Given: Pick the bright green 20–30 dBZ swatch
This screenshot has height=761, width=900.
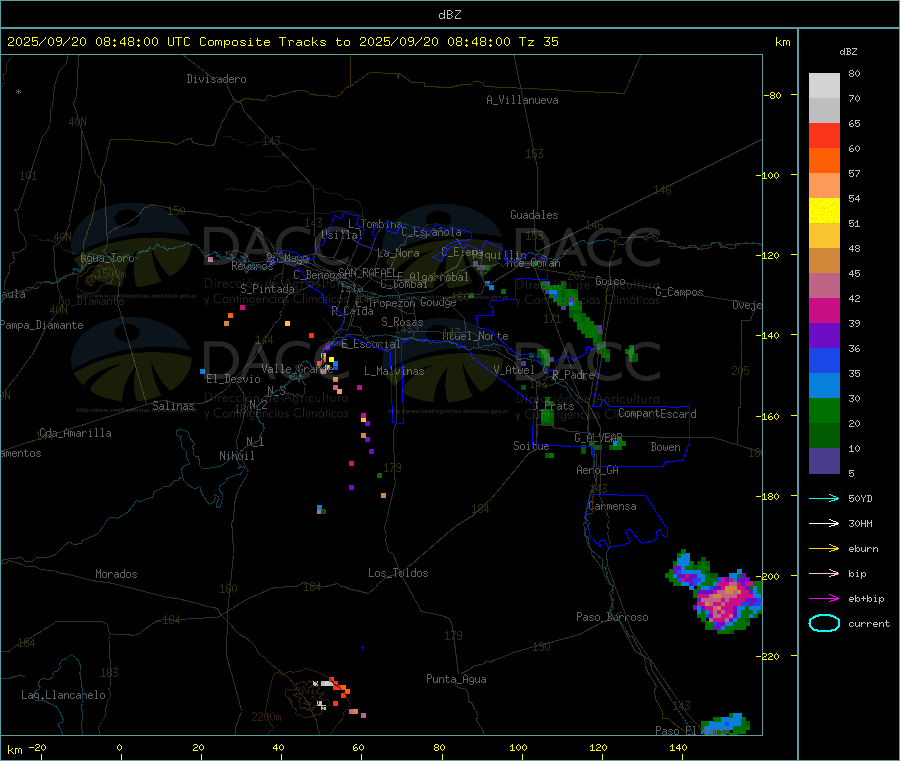Looking at the screenshot, I should click(x=824, y=410).
